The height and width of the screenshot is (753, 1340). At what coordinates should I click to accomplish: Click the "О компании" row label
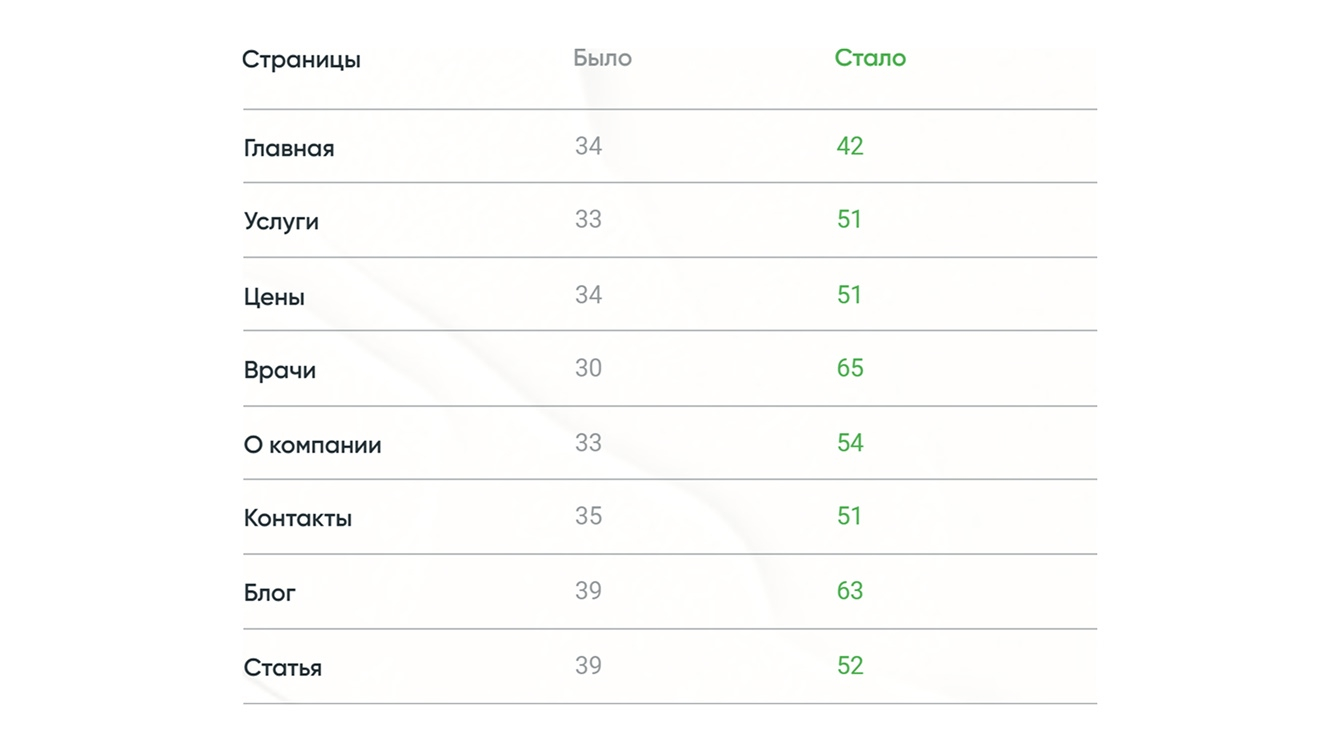(x=312, y=445)
